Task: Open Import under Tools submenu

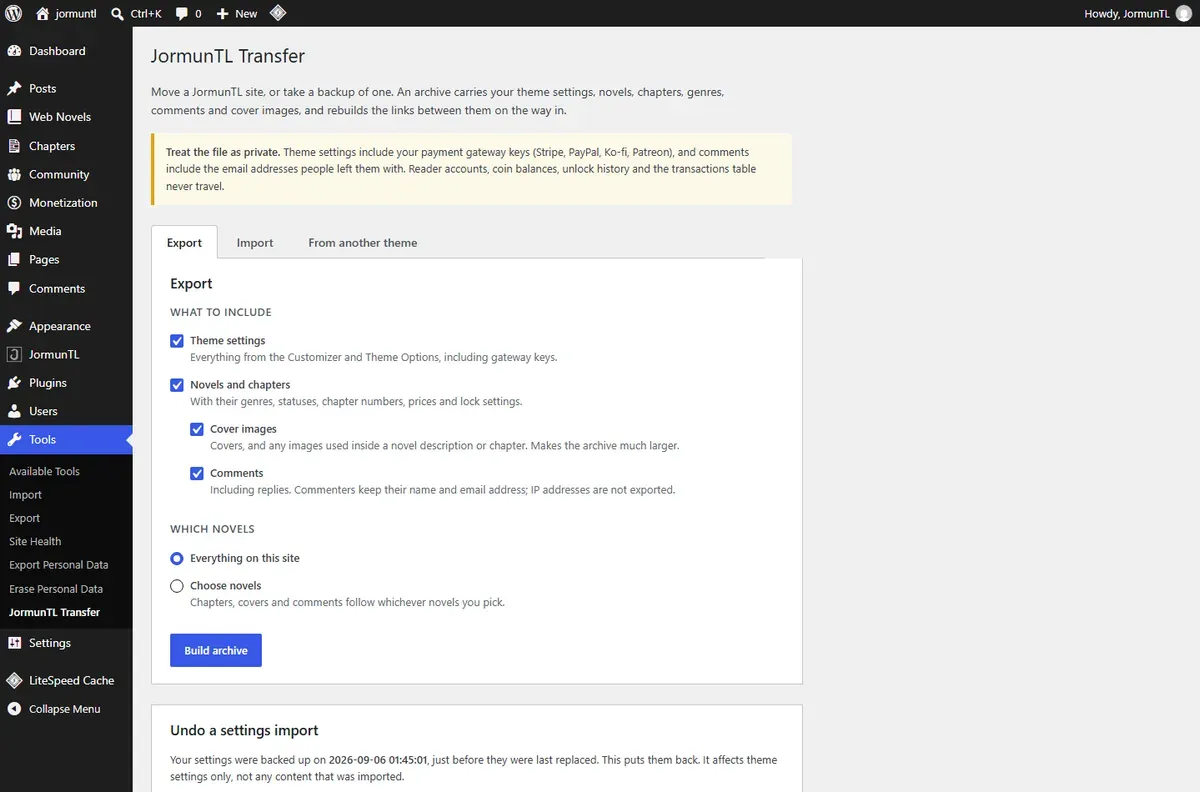Action: pos(25,495)
